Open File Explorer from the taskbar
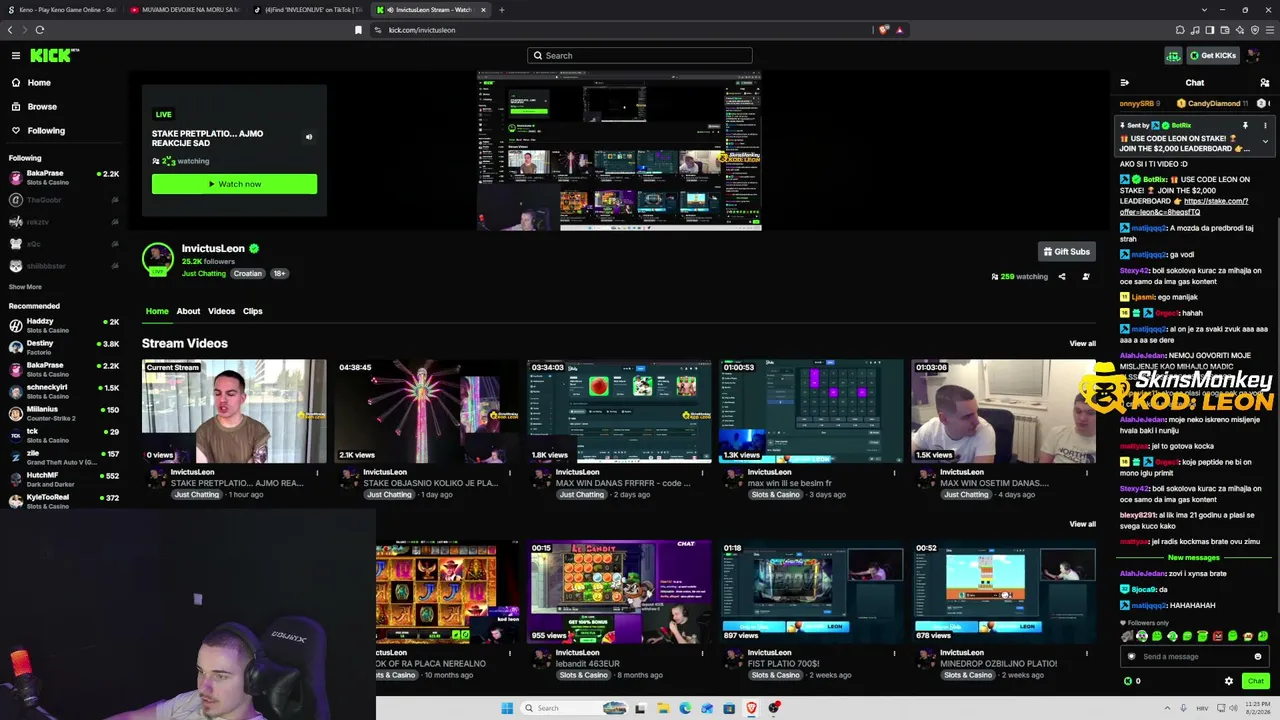The width and height of the screenshot is (1280, 720). point(663,708)
